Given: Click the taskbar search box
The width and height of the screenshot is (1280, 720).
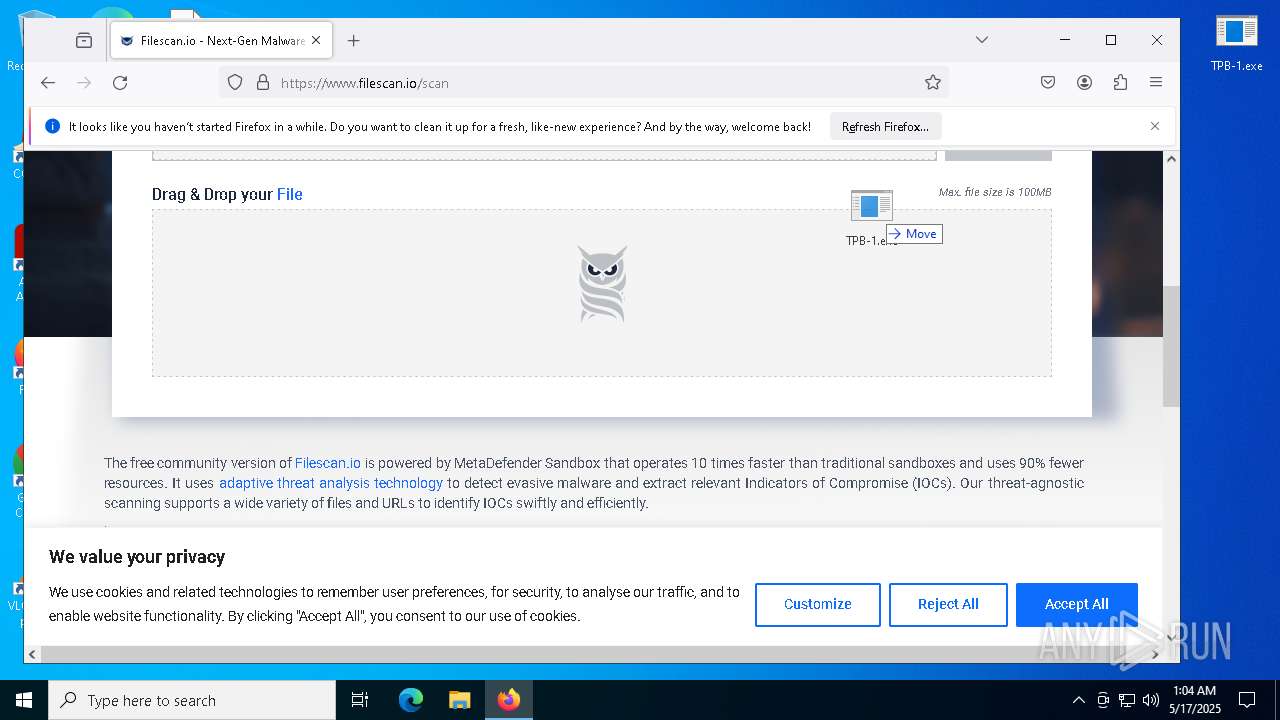Looking at the screenshot, I should coord(192,700).
